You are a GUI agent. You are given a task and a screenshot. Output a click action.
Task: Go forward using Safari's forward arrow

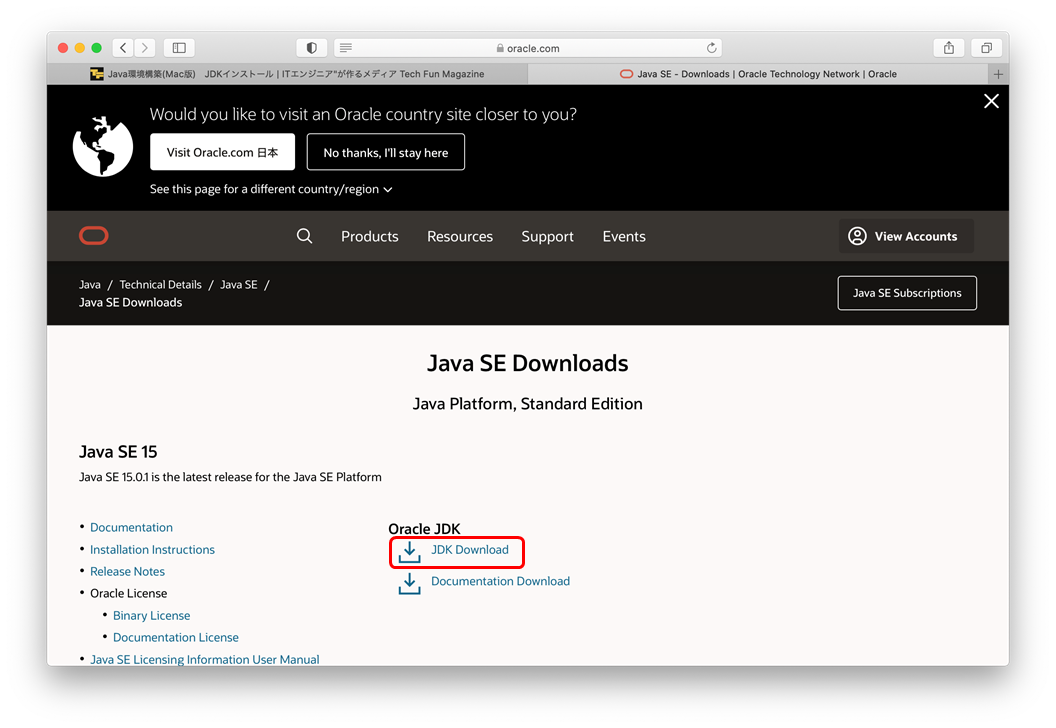tap(144, 48)
